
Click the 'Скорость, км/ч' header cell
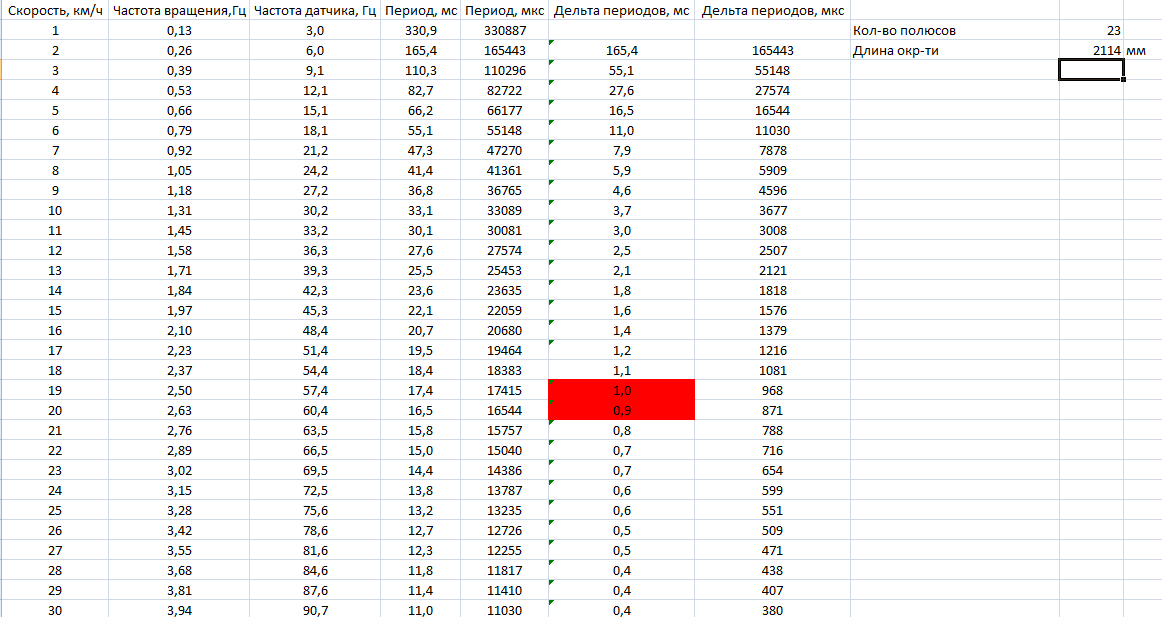click(x=54, y=11)
